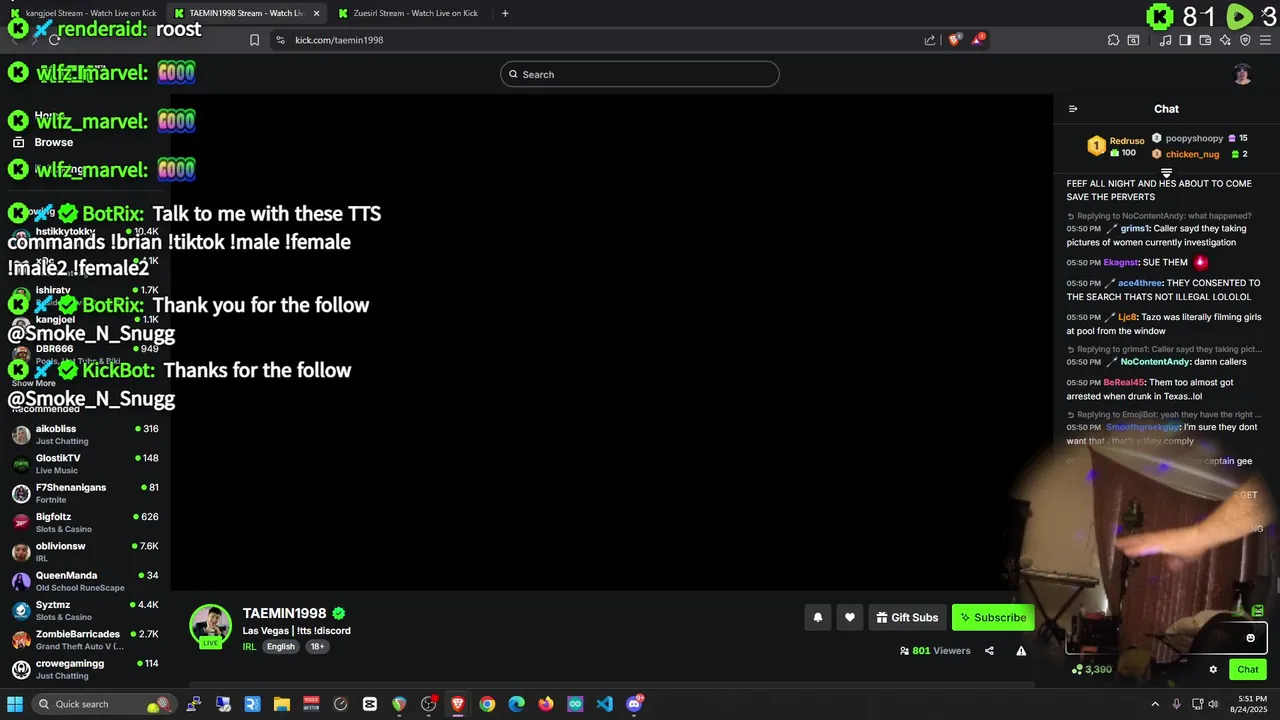
Task: Open the browser hamburger main menu
Action: tap(1265, 40)
